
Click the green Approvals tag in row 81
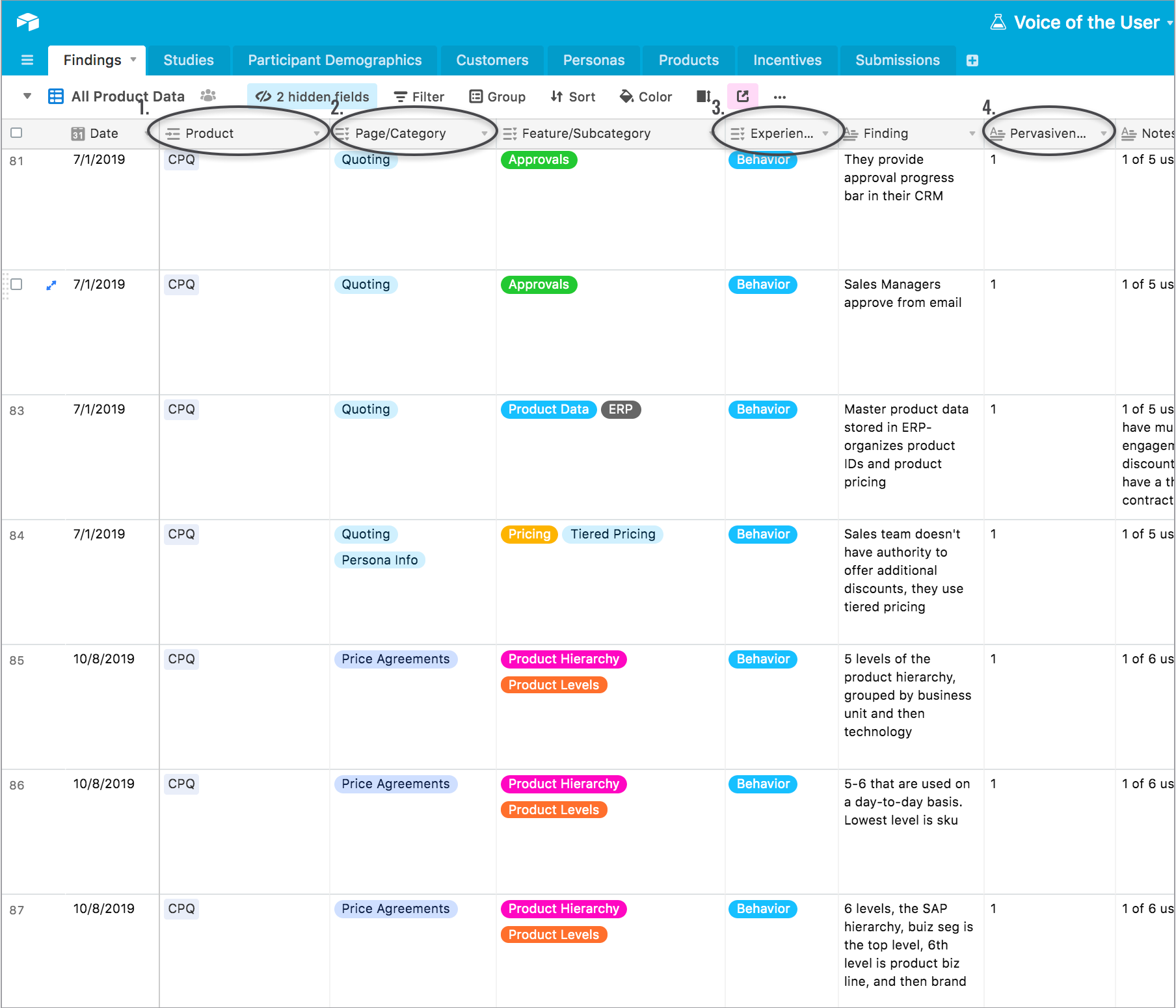point(539,160)
